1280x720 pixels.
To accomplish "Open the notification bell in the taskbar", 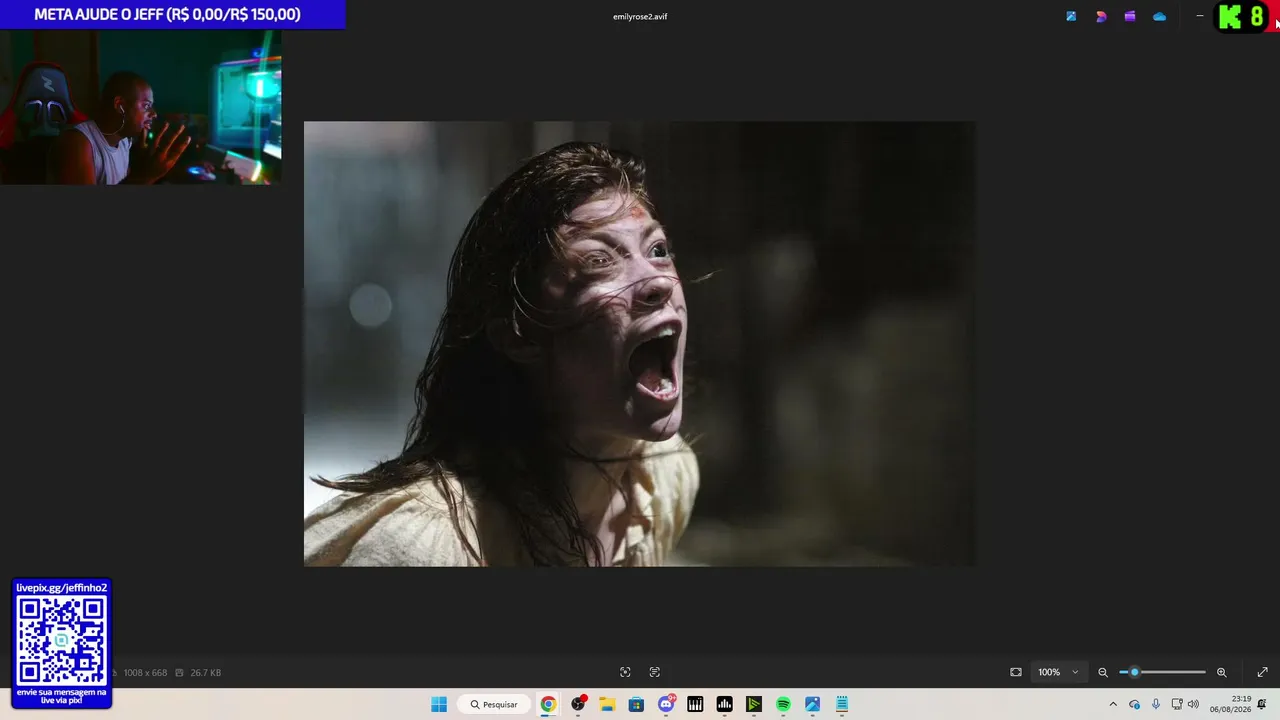I will click(1262, 704).
